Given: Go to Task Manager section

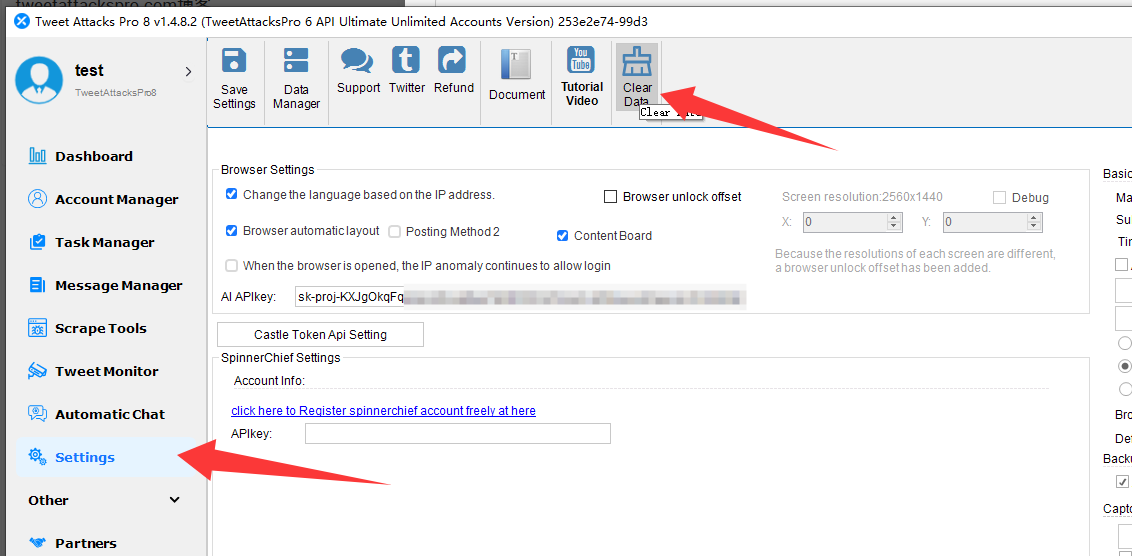Looking at the screenshot, I should [105, 243].
